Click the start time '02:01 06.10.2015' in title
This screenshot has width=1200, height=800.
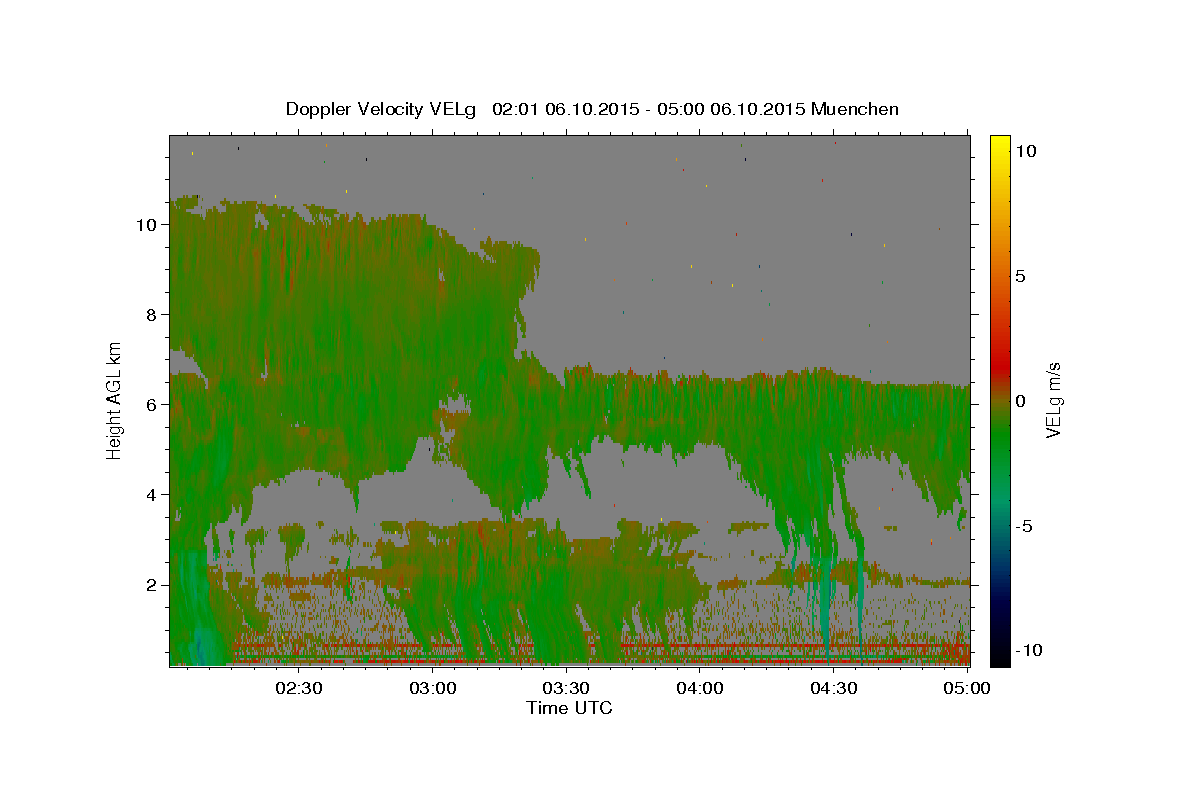(x=567, y=109)
